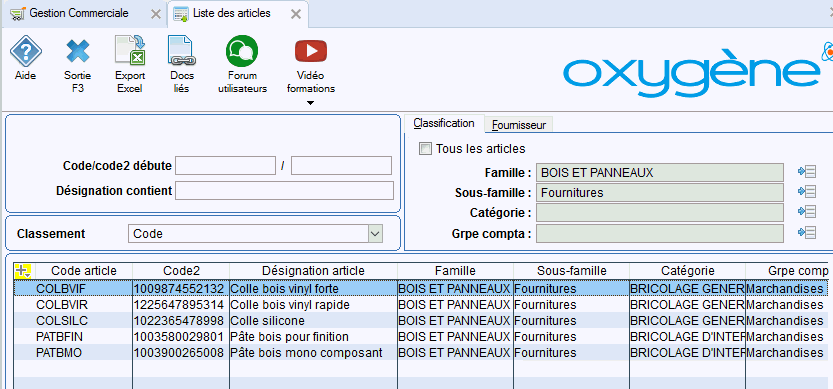Click the Sous-famille field Fournitures
Image resolution: width=833 pixels, height=389 pixels.
pyautogui.click(x=660, y=192)
